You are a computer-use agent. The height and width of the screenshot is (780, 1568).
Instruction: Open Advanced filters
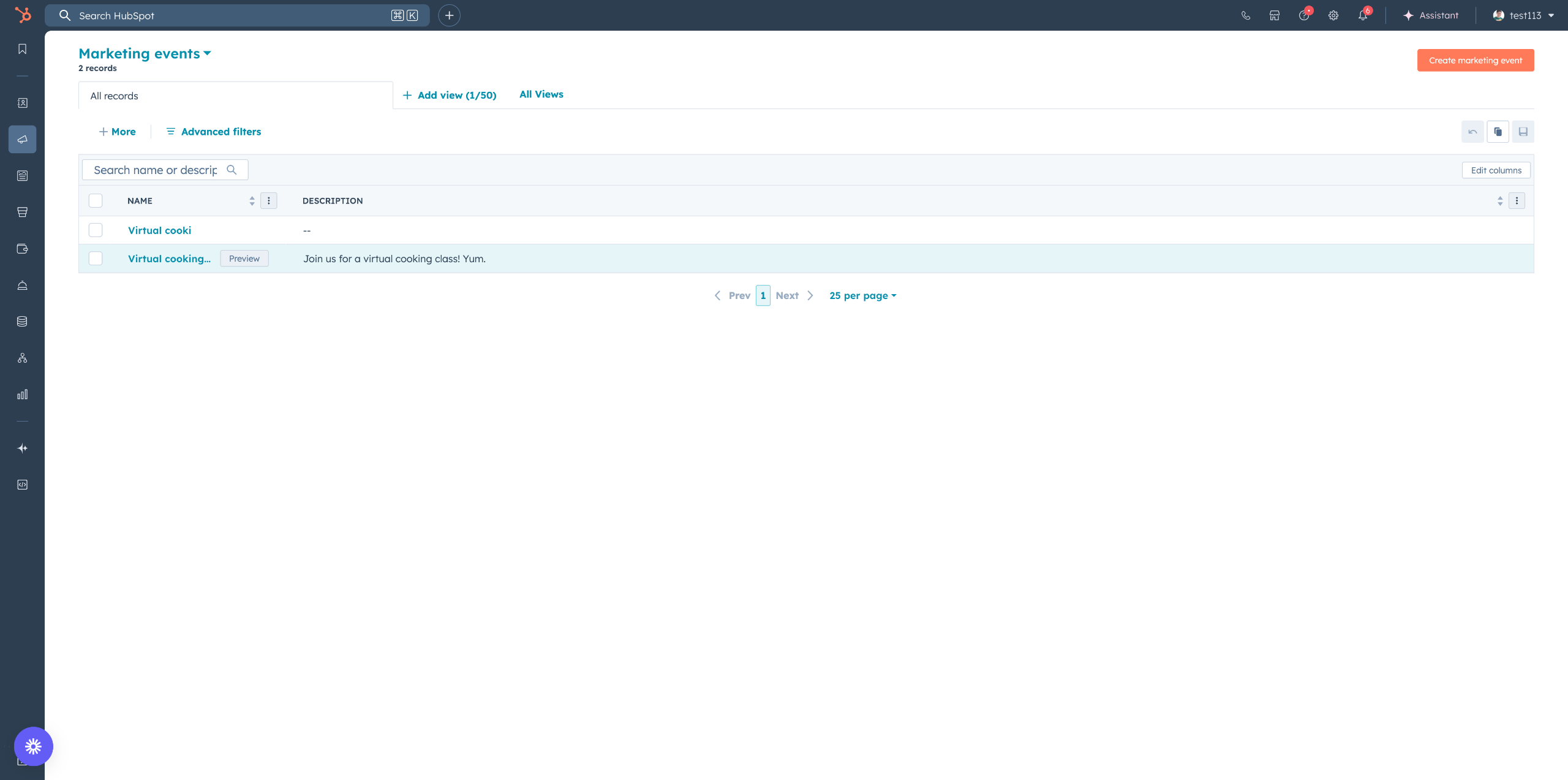tap(214, 132)
